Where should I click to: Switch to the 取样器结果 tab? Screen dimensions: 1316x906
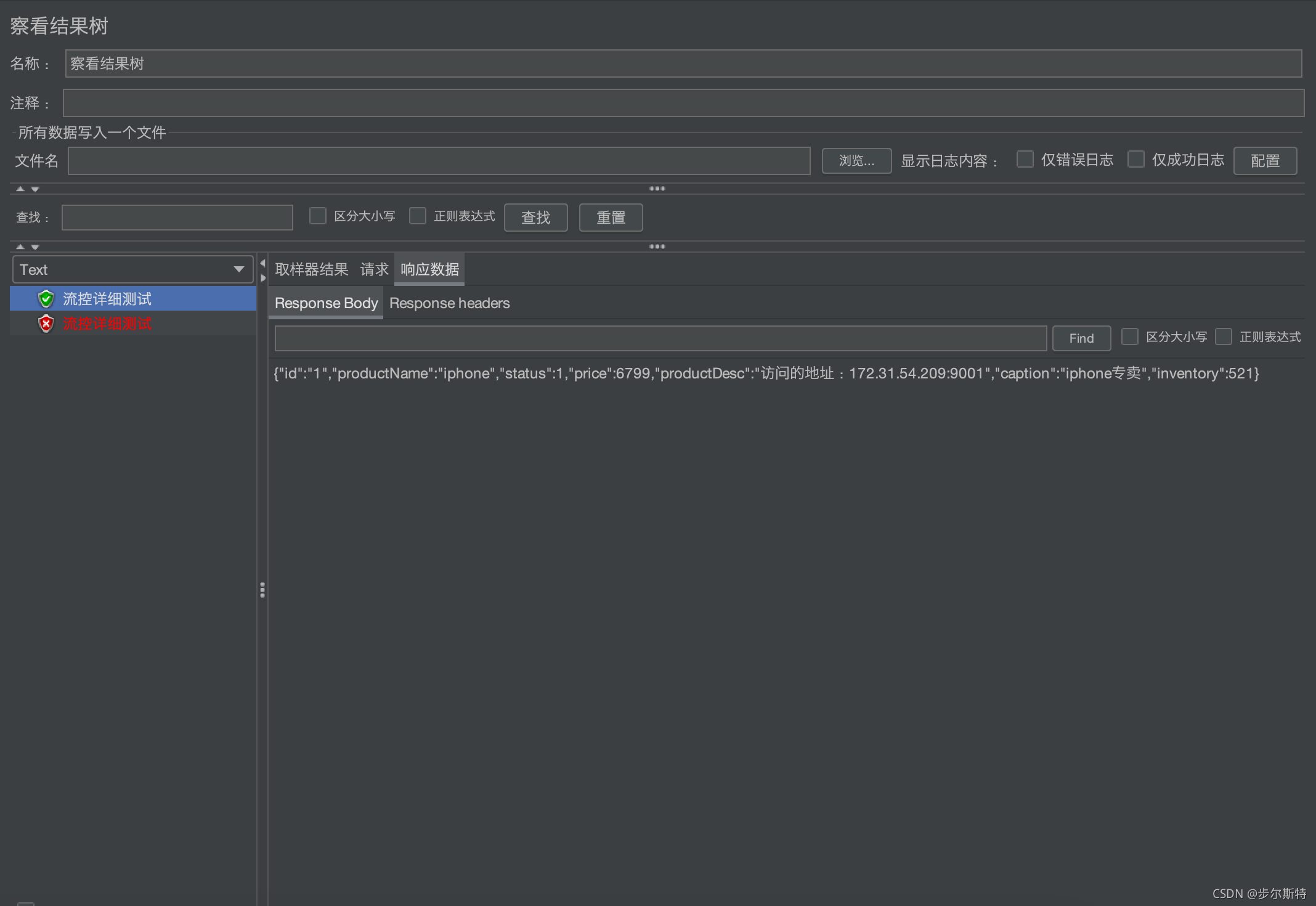pyautogui.click(x=311, y=269)
